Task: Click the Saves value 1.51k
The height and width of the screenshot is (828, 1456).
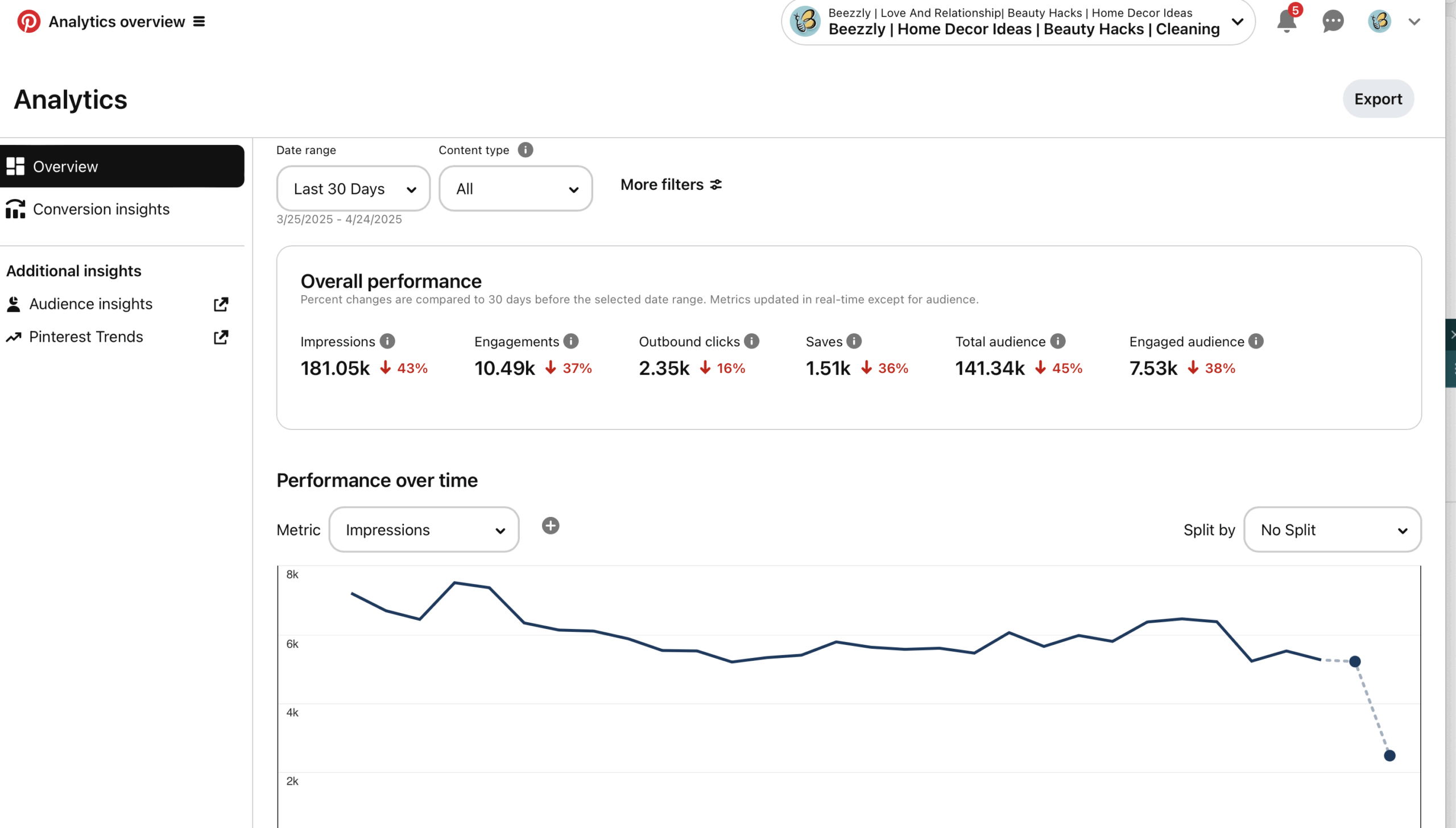Action: [828, 369]
